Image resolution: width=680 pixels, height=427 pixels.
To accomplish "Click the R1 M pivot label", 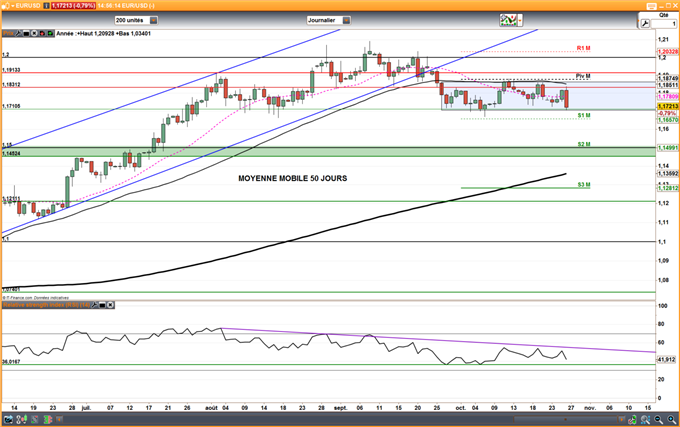I will tap(583, 48).
